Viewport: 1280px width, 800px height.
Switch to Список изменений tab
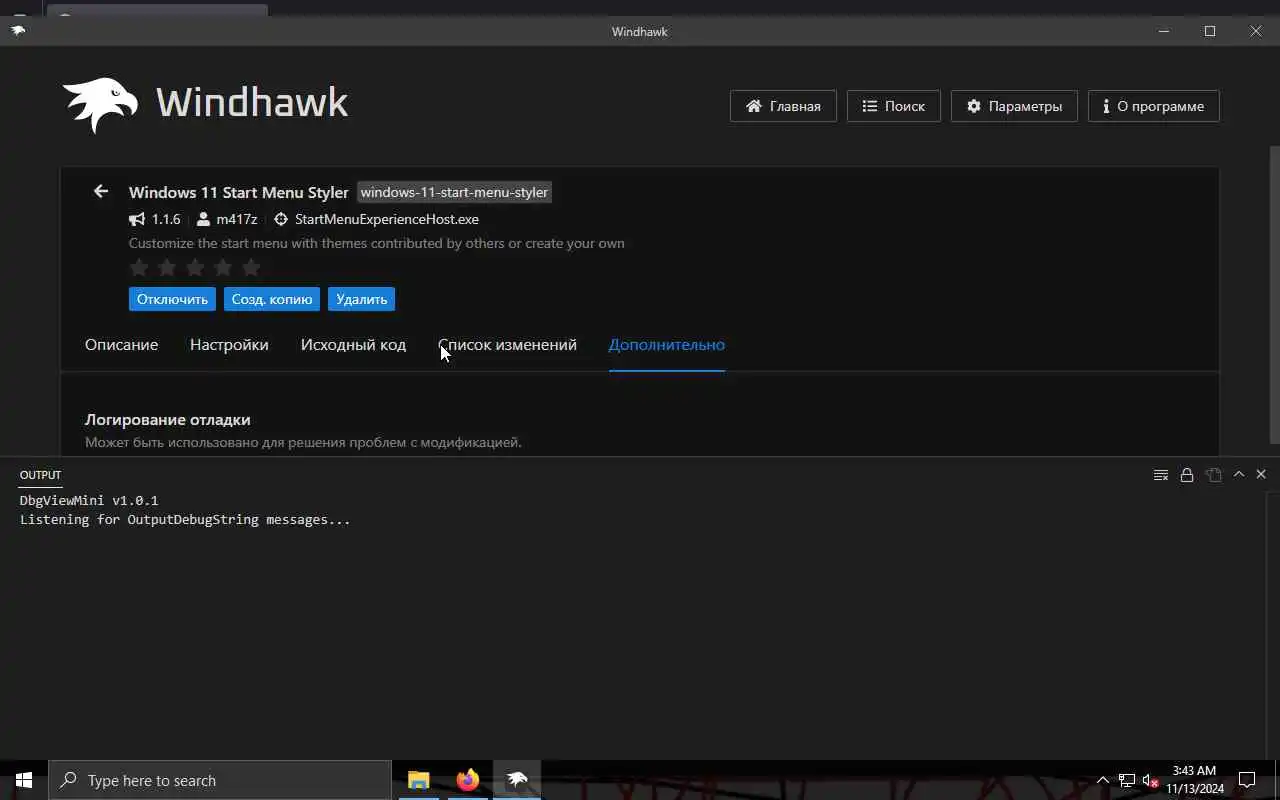coord(507,344)
